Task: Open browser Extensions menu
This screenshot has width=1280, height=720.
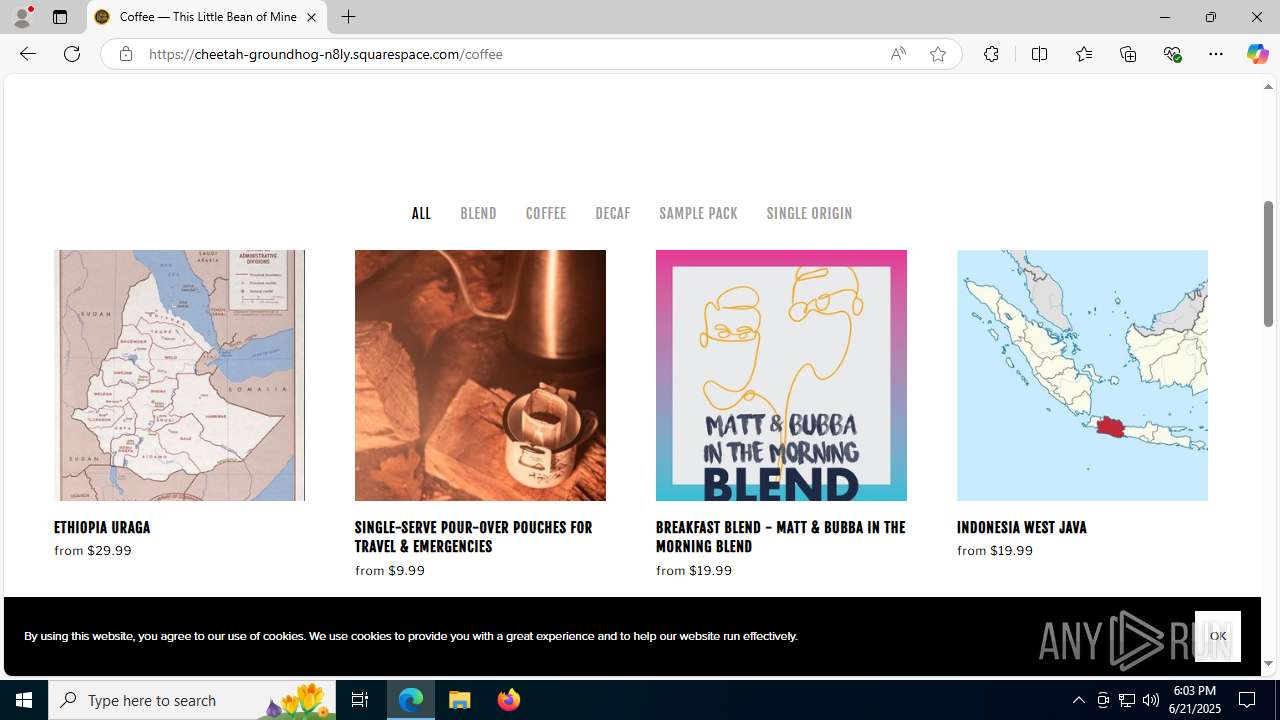Action: click(991, 54)
